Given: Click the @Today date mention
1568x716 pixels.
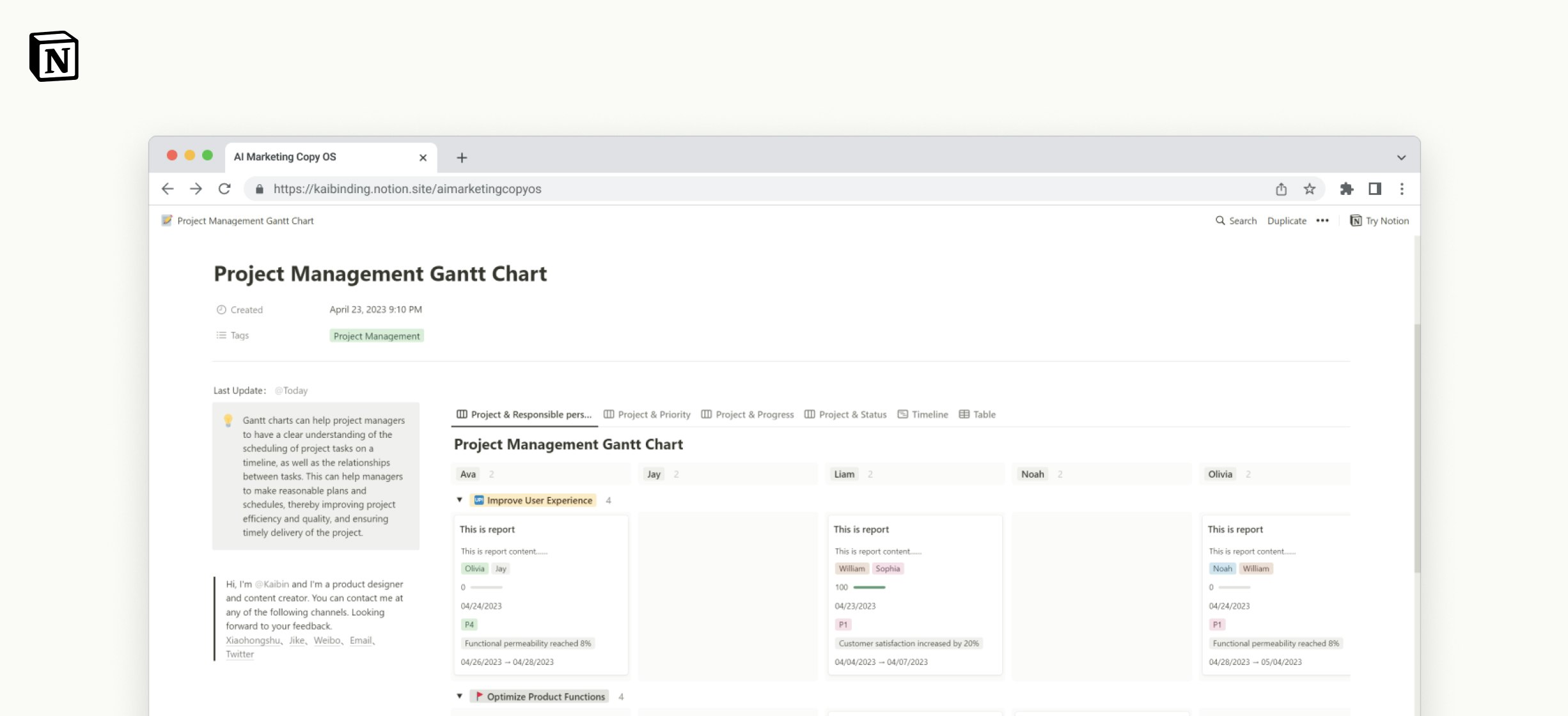Looking at the screenshot, I should (291, 390).
